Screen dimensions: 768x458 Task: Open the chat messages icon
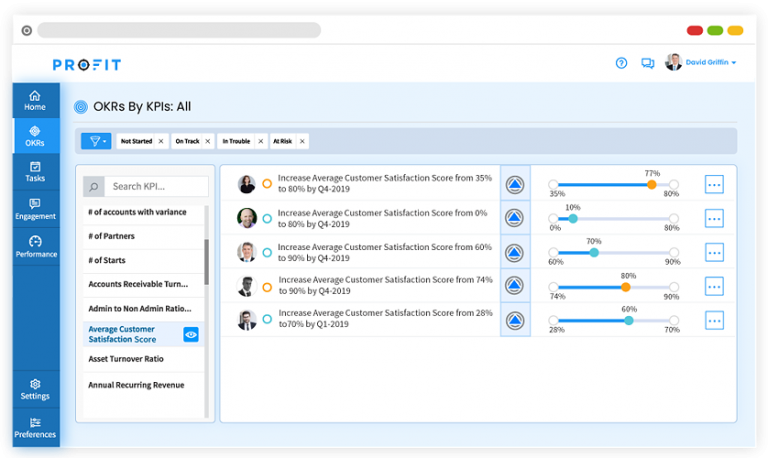click(x=647, y=63)
